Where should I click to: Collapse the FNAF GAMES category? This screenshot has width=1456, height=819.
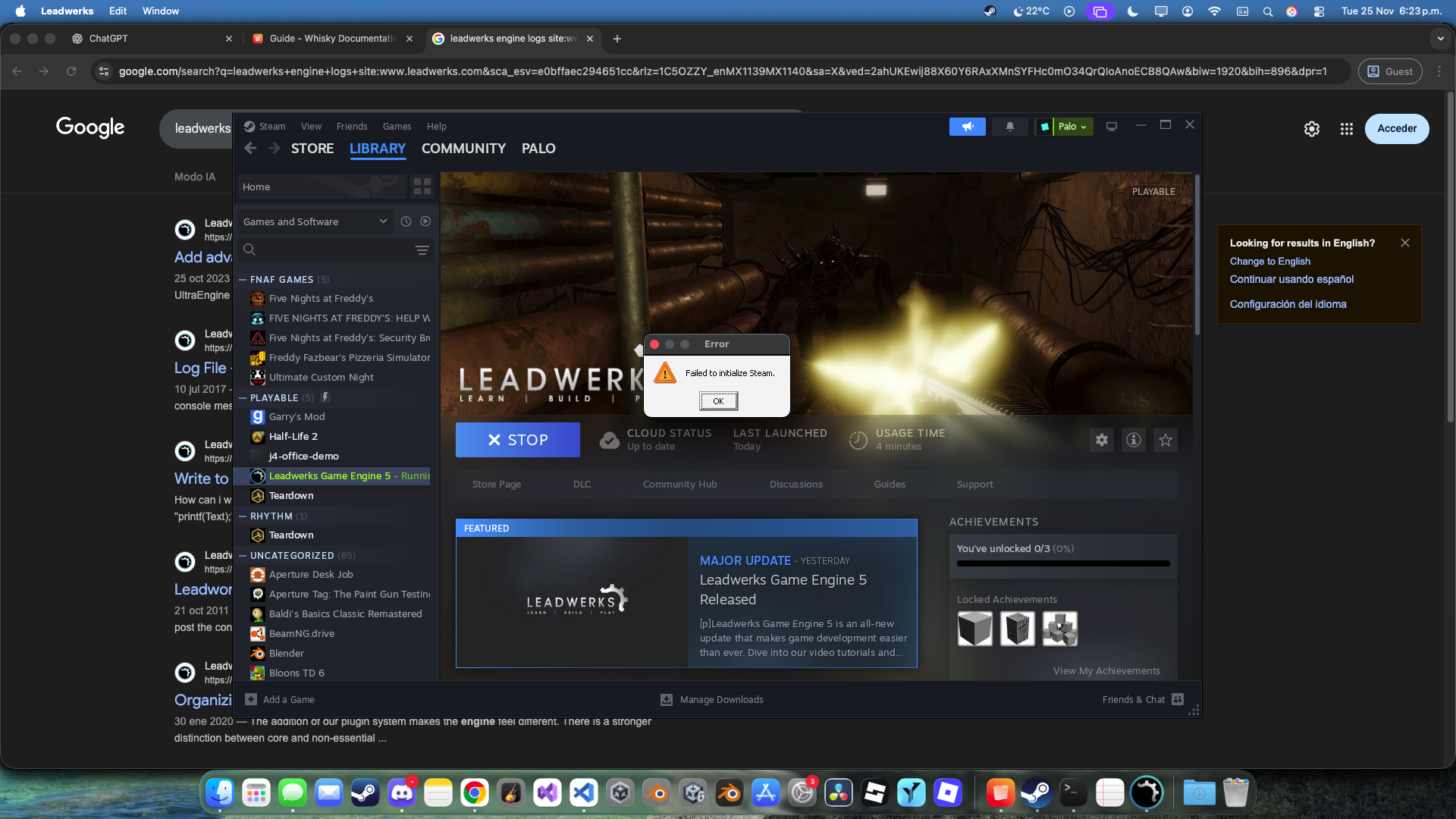pyautogui.click(x=243, y=280)
